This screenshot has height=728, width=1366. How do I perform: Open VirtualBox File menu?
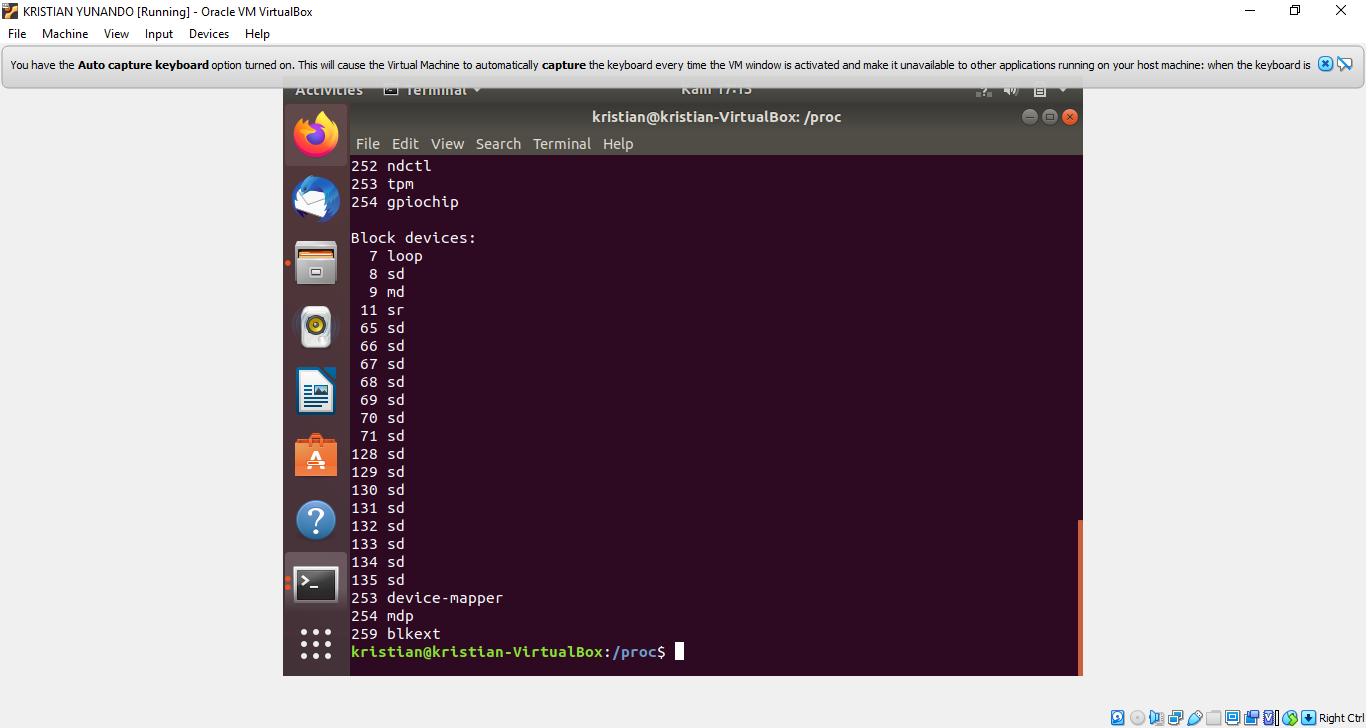tap(17, 34)
